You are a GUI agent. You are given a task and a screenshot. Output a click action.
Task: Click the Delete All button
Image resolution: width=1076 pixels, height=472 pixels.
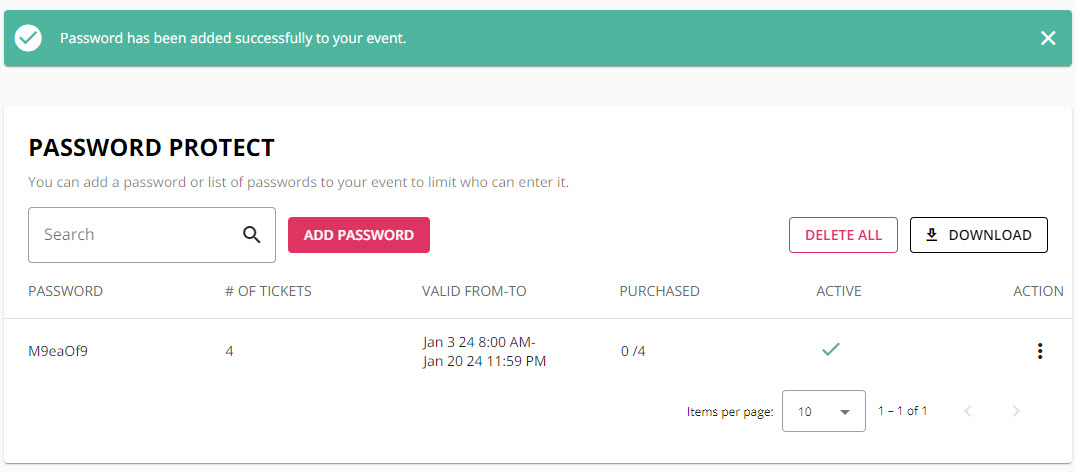(x=843, y=235)
